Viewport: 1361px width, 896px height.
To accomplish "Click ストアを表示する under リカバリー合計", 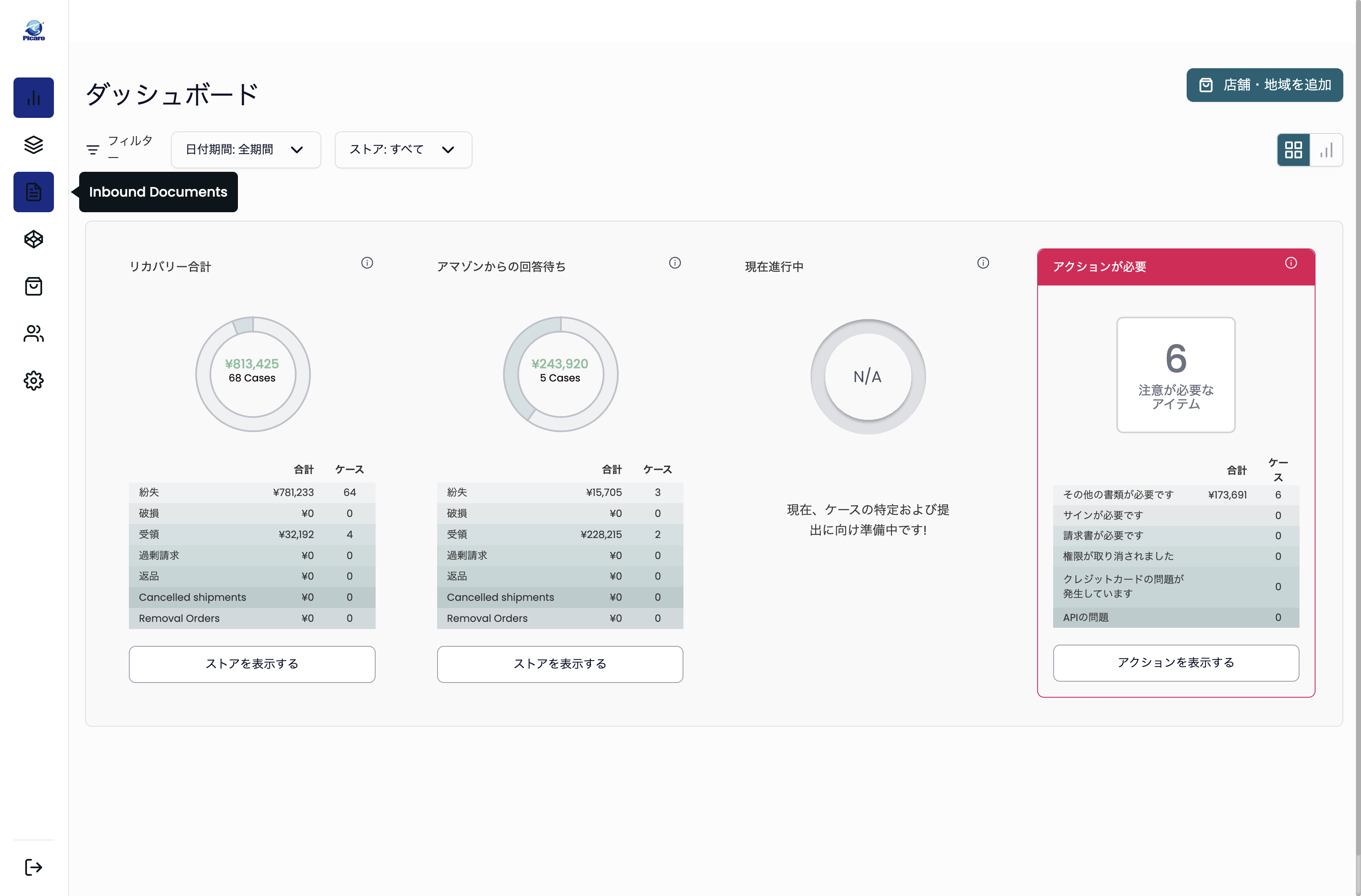I will [252, 664].
